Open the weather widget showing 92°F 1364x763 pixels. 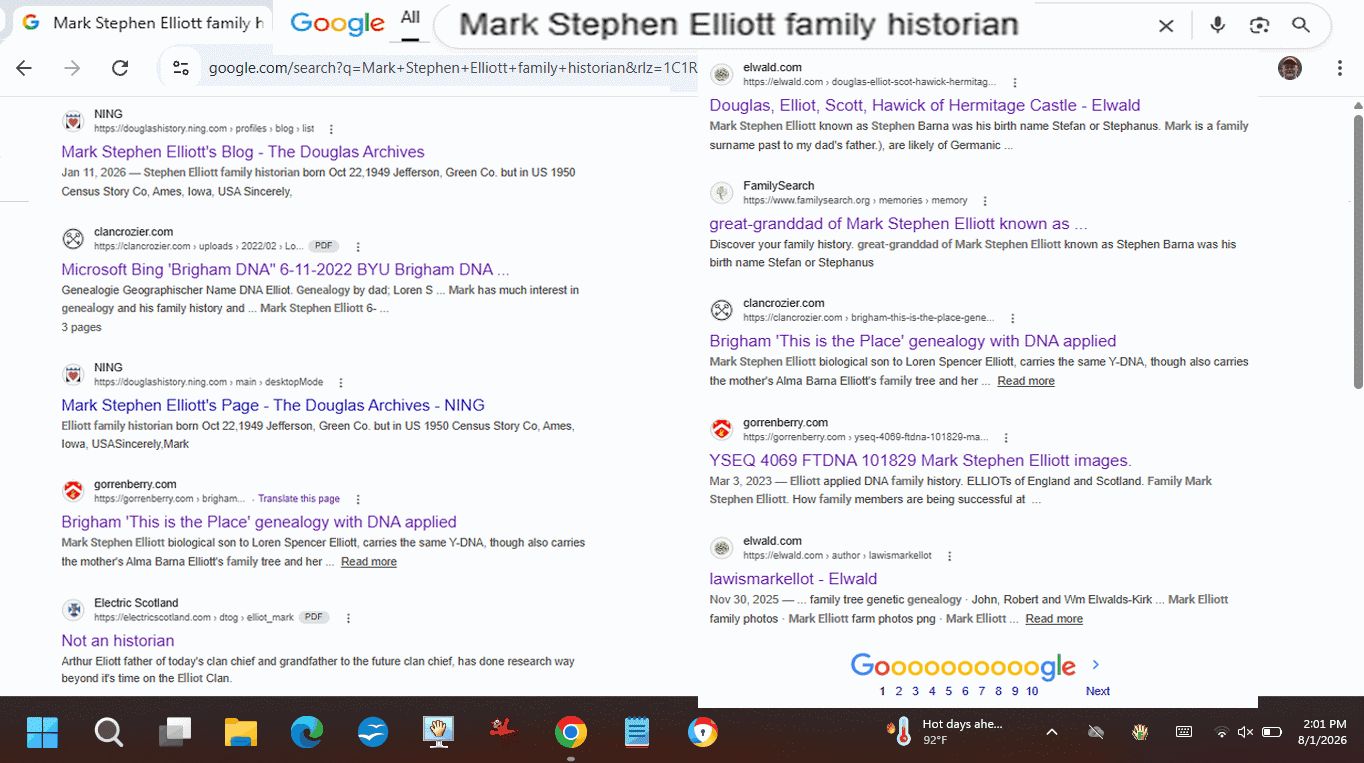(x=946, y=732)
